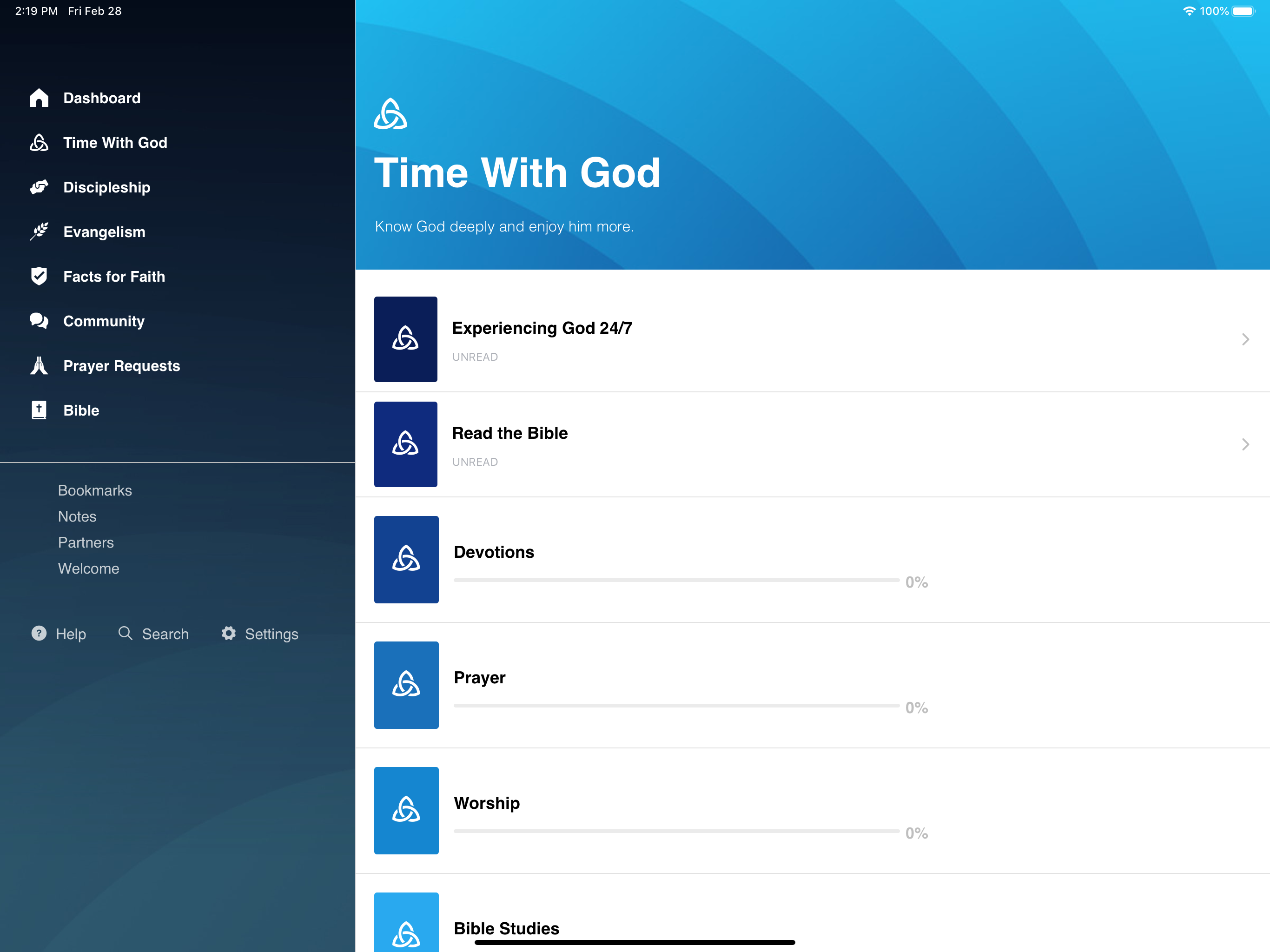Click the Prayer 0% value
This screenshot has height=952, width=1270.
pos(916,707)
